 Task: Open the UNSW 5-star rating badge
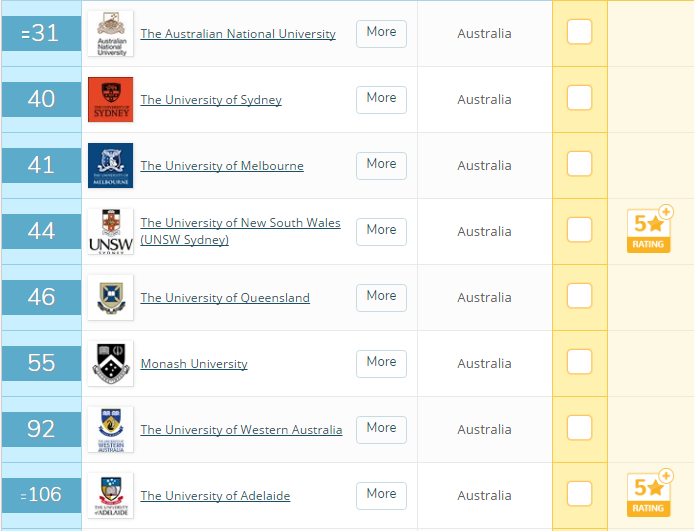click(x=649, y=230)
